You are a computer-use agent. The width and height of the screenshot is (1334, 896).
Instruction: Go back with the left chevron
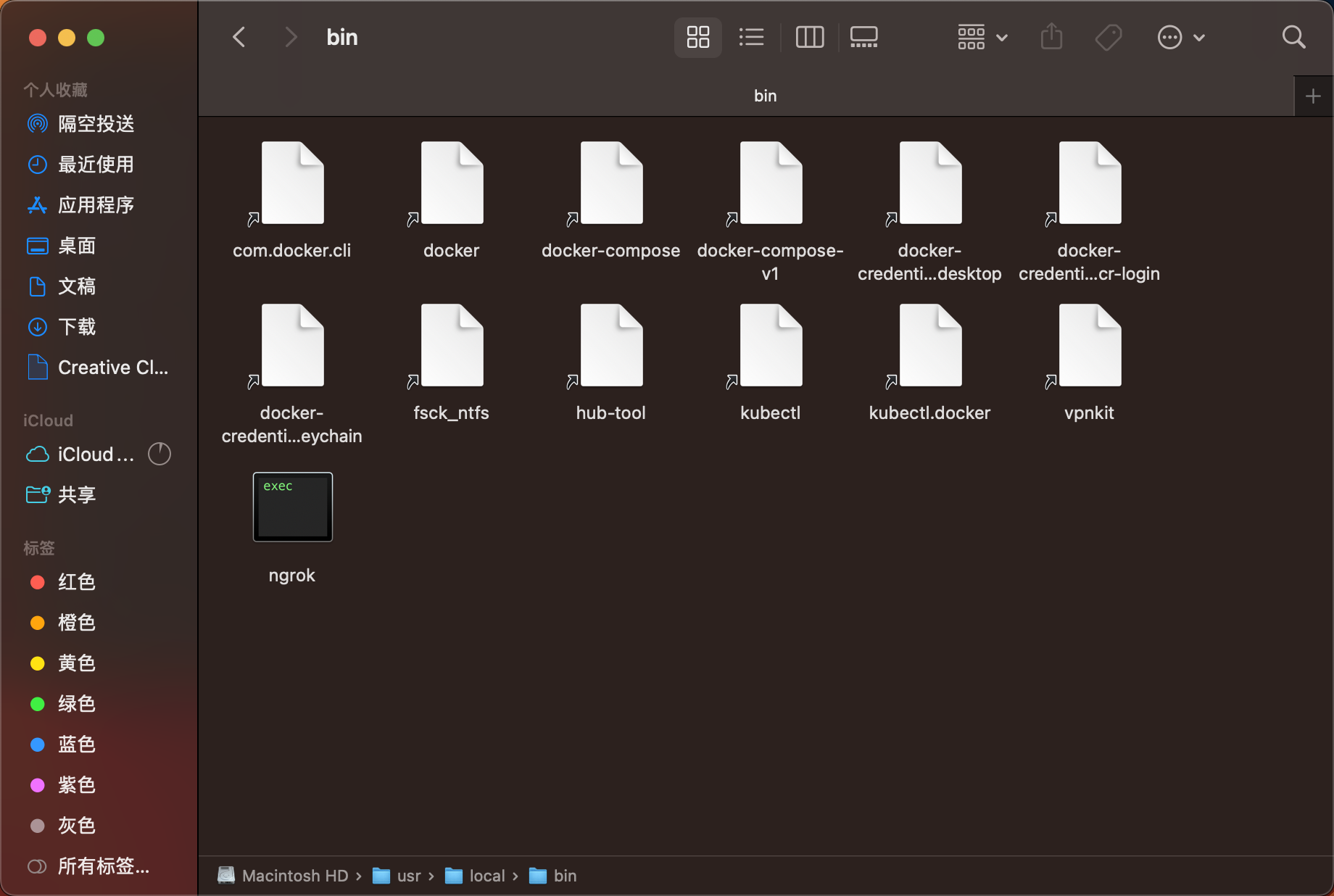239,37
